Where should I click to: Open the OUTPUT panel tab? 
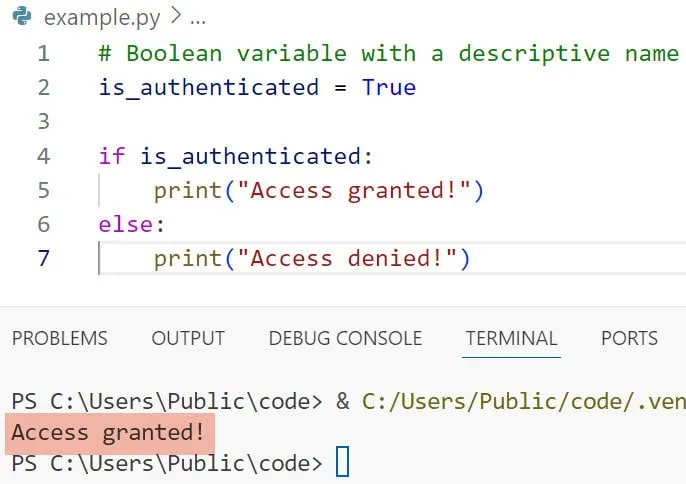188,338
